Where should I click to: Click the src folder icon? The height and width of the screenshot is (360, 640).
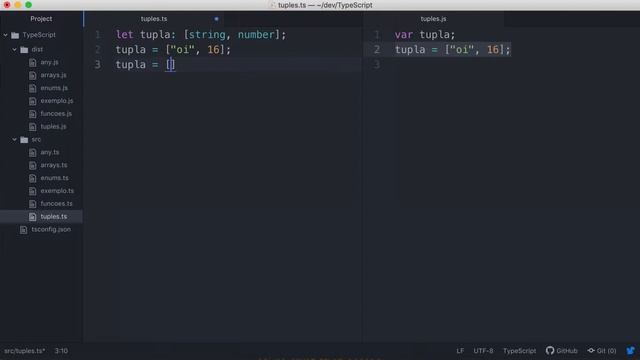pos(24,140)
